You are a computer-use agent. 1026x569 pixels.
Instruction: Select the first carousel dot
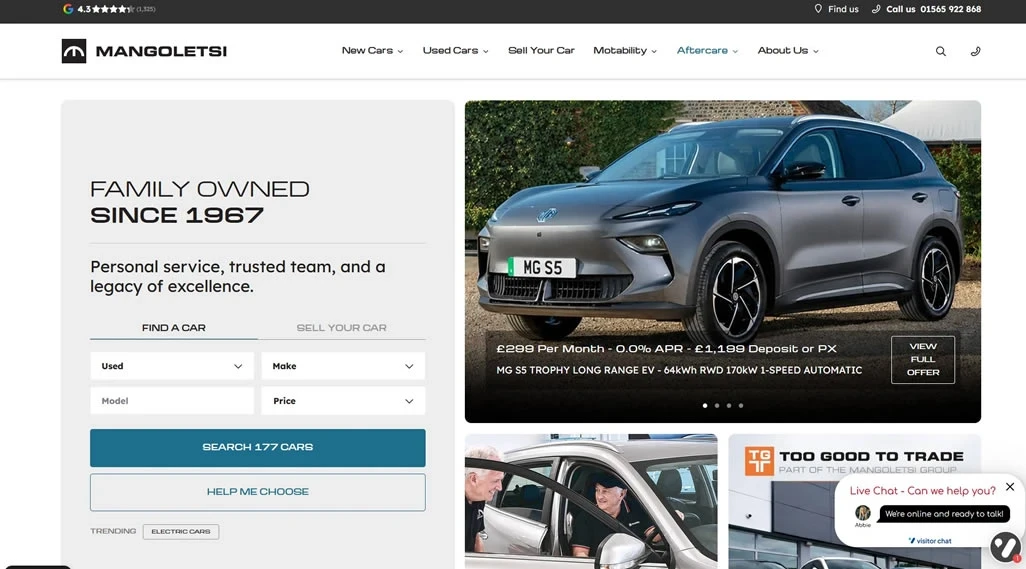click(x=705, y=405)
